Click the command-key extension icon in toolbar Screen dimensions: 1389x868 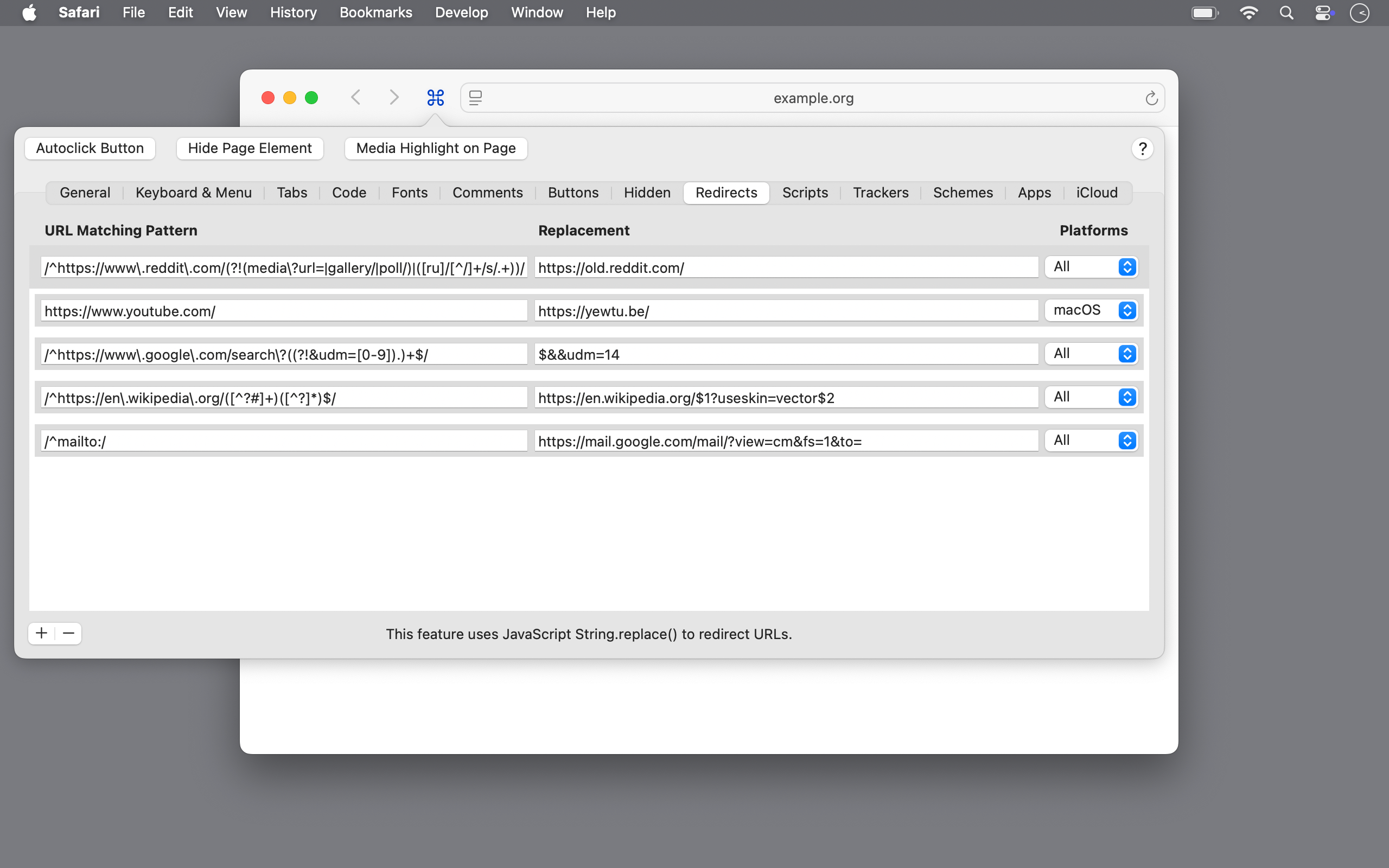point(436,98)
